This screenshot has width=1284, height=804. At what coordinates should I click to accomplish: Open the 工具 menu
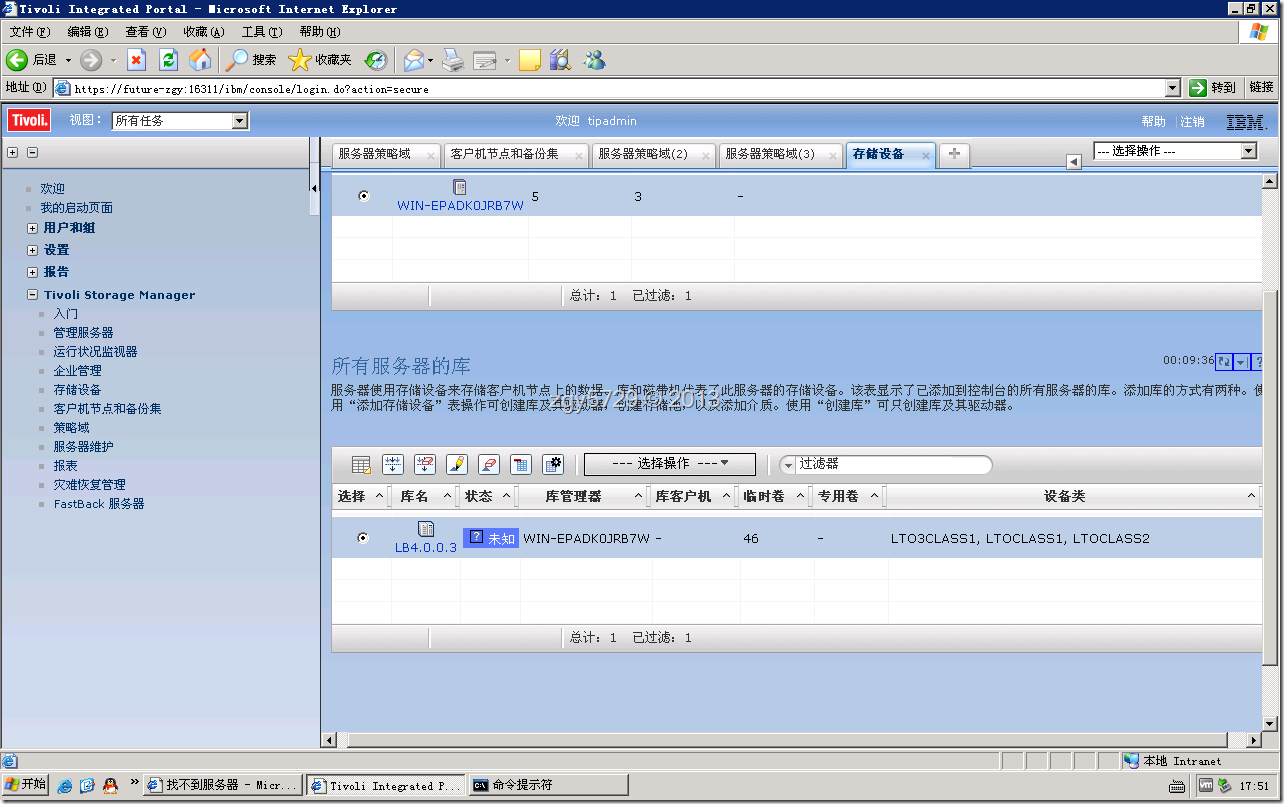pyautogui.click(x=262, y=32)
